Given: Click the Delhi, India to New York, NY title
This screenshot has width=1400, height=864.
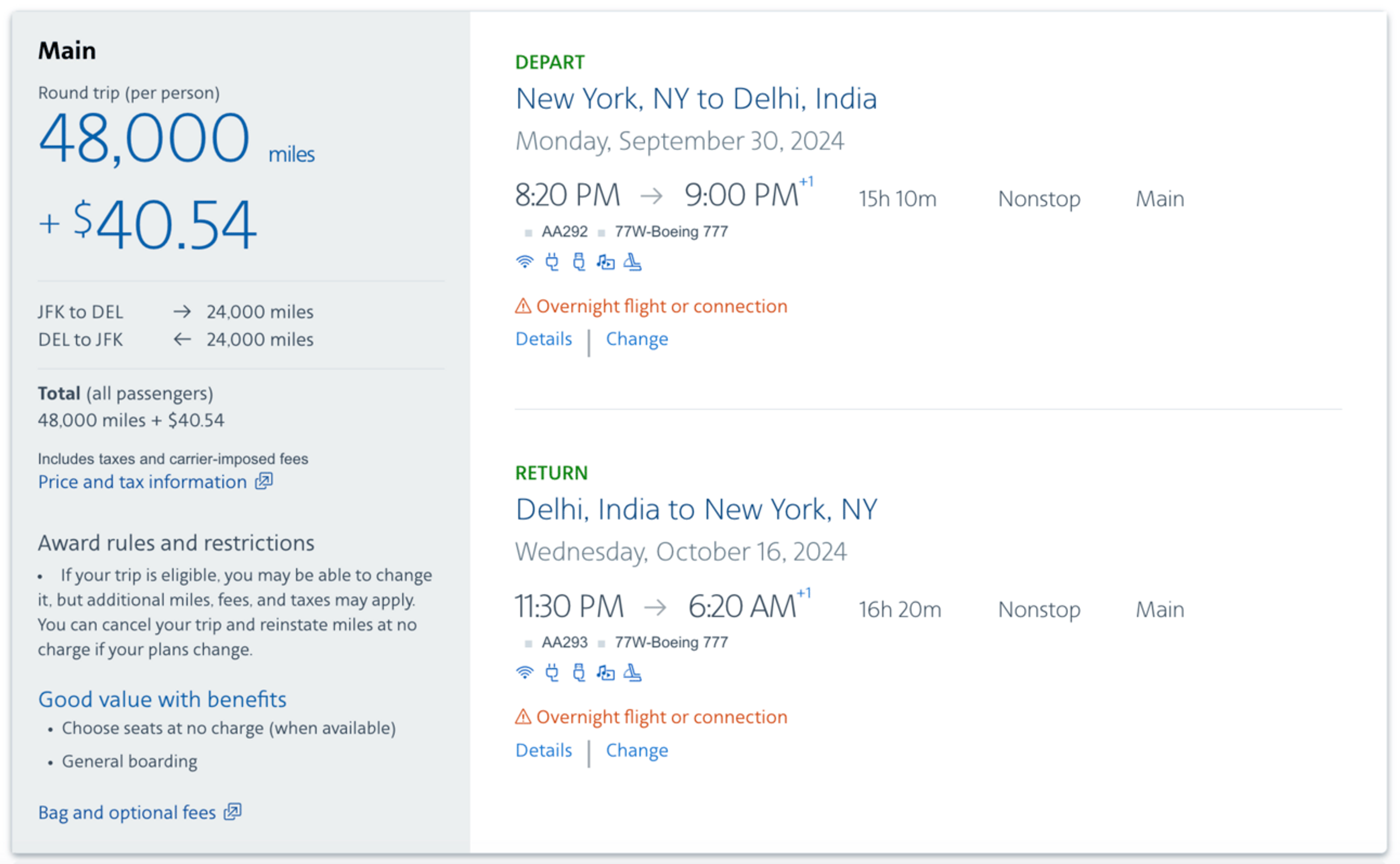Looking at the screenshot, I should tap(696, 510).
